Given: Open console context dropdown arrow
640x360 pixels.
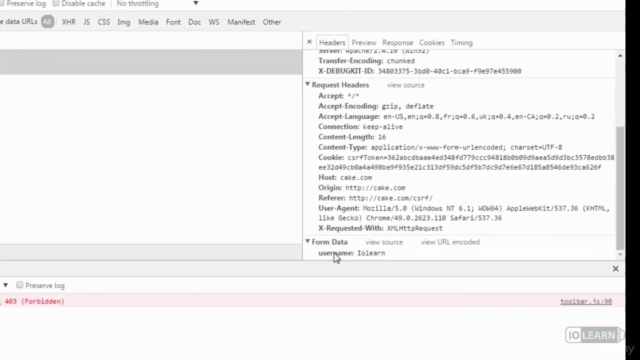Looking at the screenshot, I should pos(6,285).
